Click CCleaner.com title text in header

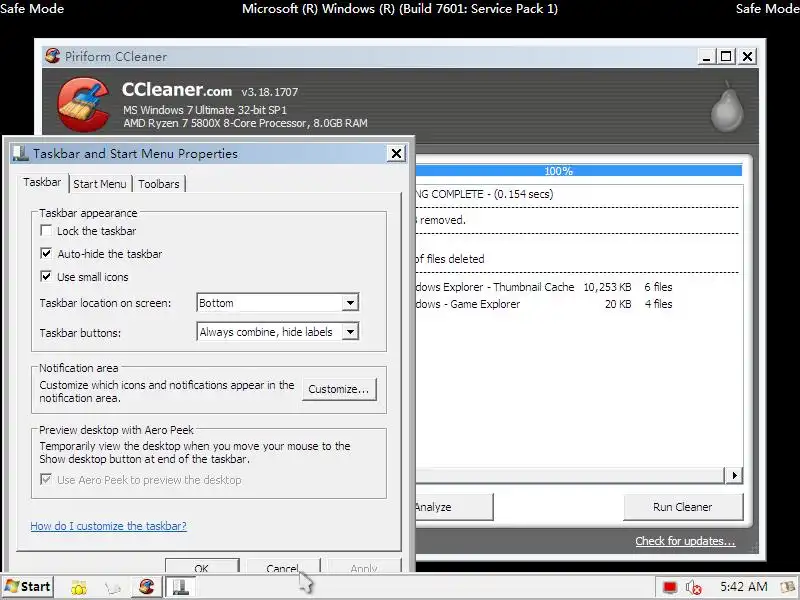177,90
